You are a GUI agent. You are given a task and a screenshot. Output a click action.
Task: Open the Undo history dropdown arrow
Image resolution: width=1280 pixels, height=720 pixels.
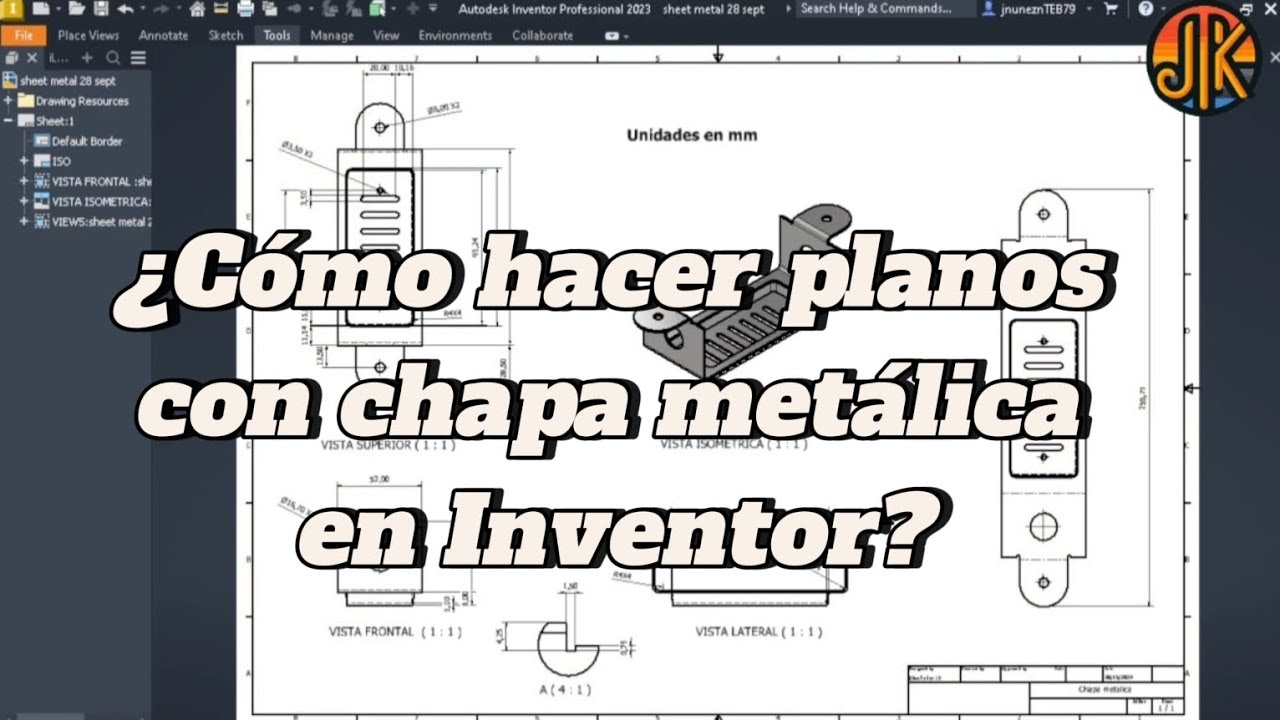pyautogui.click(x=142, y=9)
